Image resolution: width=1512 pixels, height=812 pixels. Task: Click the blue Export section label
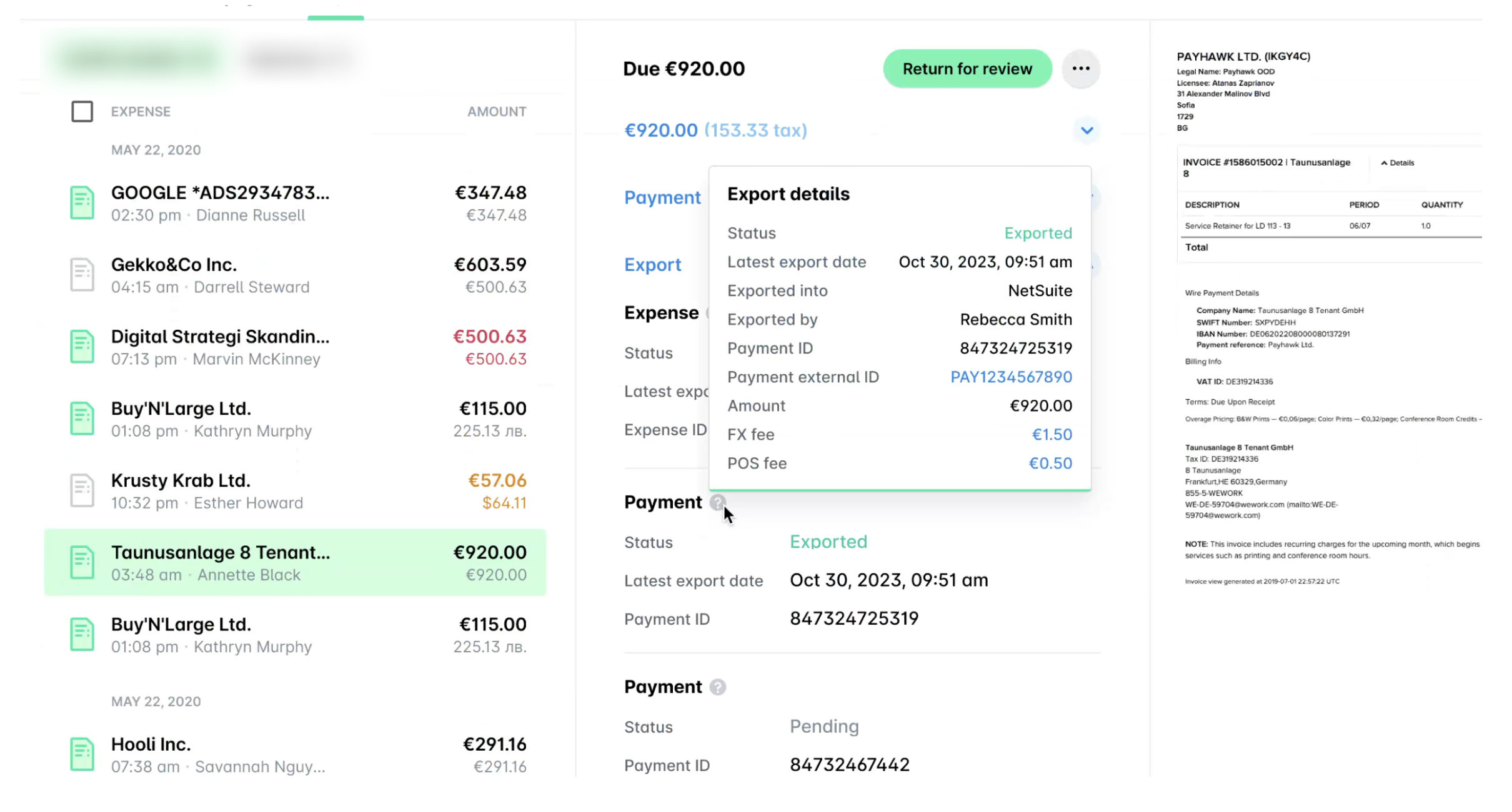pos(652,265)
